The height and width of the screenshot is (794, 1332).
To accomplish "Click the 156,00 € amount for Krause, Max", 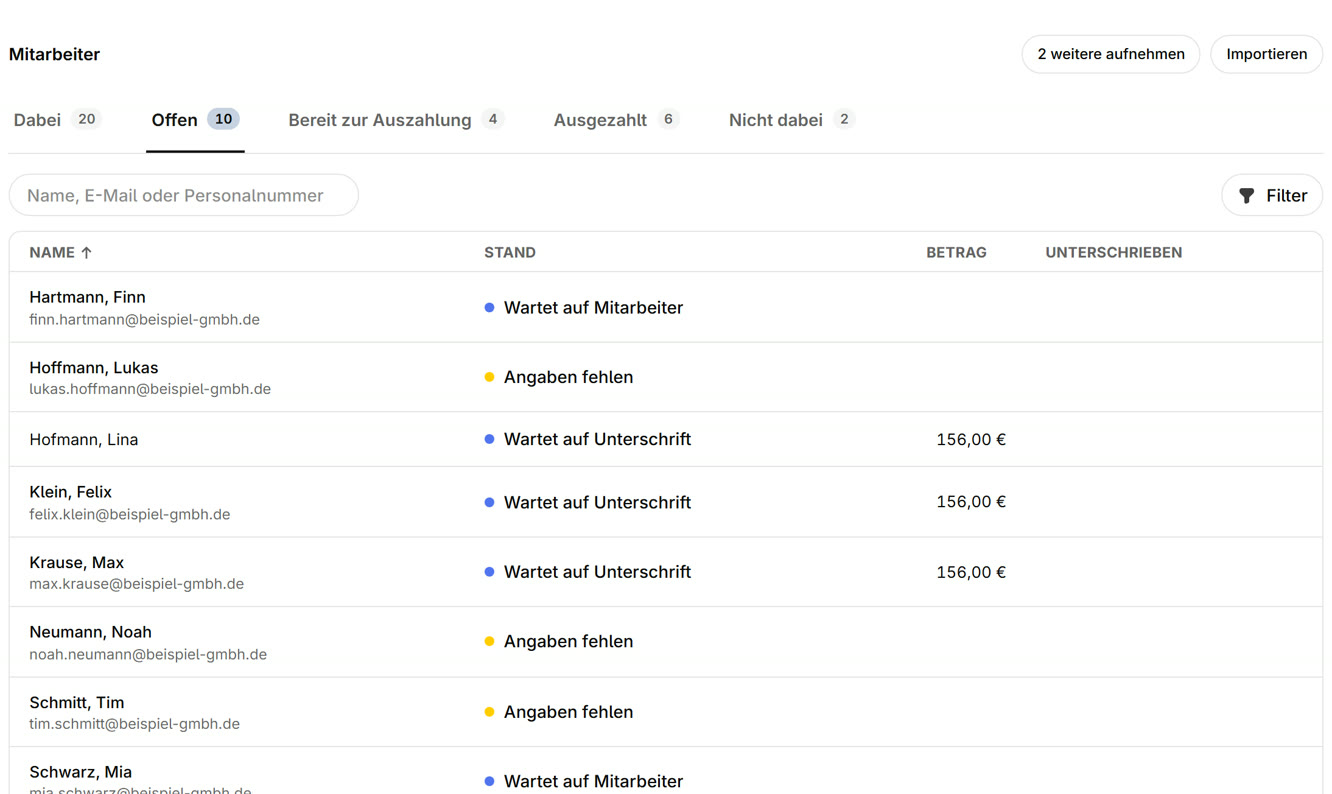I will [x=971, y=572].
